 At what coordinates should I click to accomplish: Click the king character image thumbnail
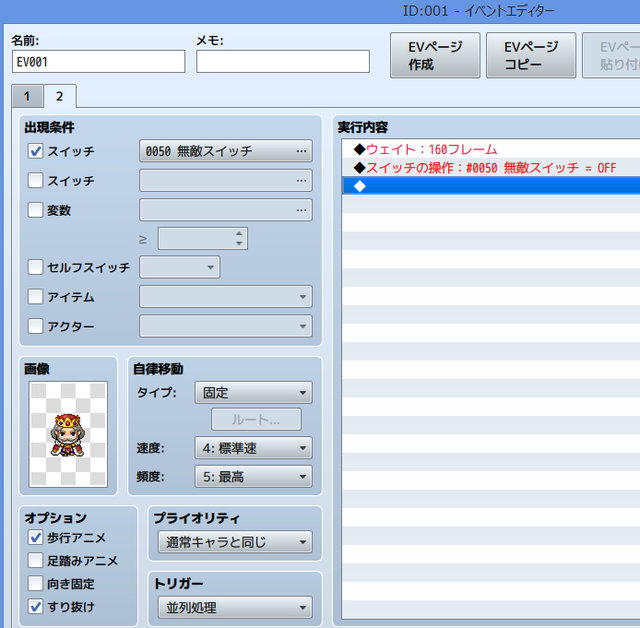click(x=68, y=434)
